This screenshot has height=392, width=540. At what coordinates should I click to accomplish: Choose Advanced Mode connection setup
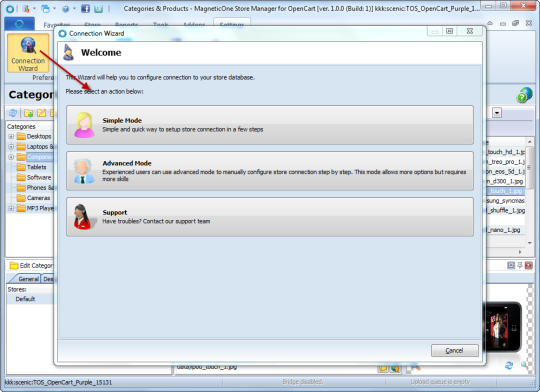[x=270, y=171]
